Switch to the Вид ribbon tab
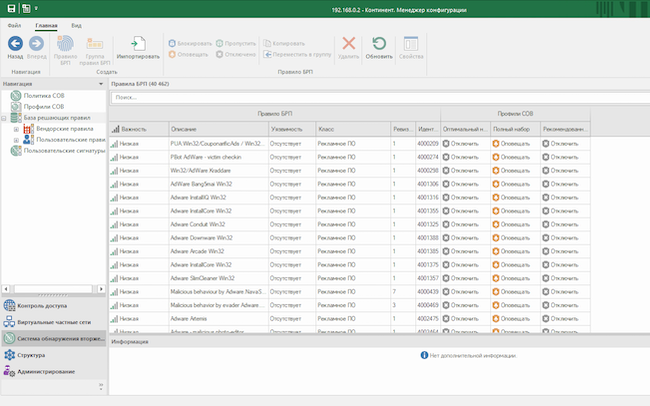Image resolution: width=650 pixels, height=406 pixels. [x=76, y=23]
